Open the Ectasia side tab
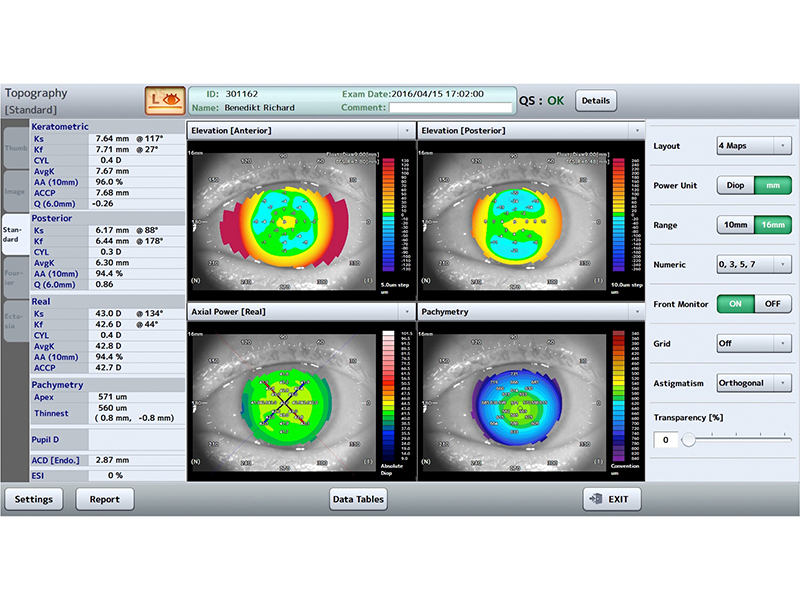 [16, 322]
